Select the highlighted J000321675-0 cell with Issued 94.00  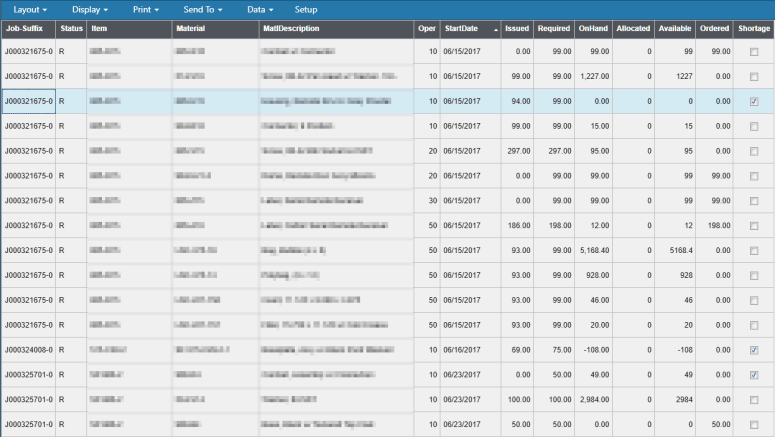[29, 101]
